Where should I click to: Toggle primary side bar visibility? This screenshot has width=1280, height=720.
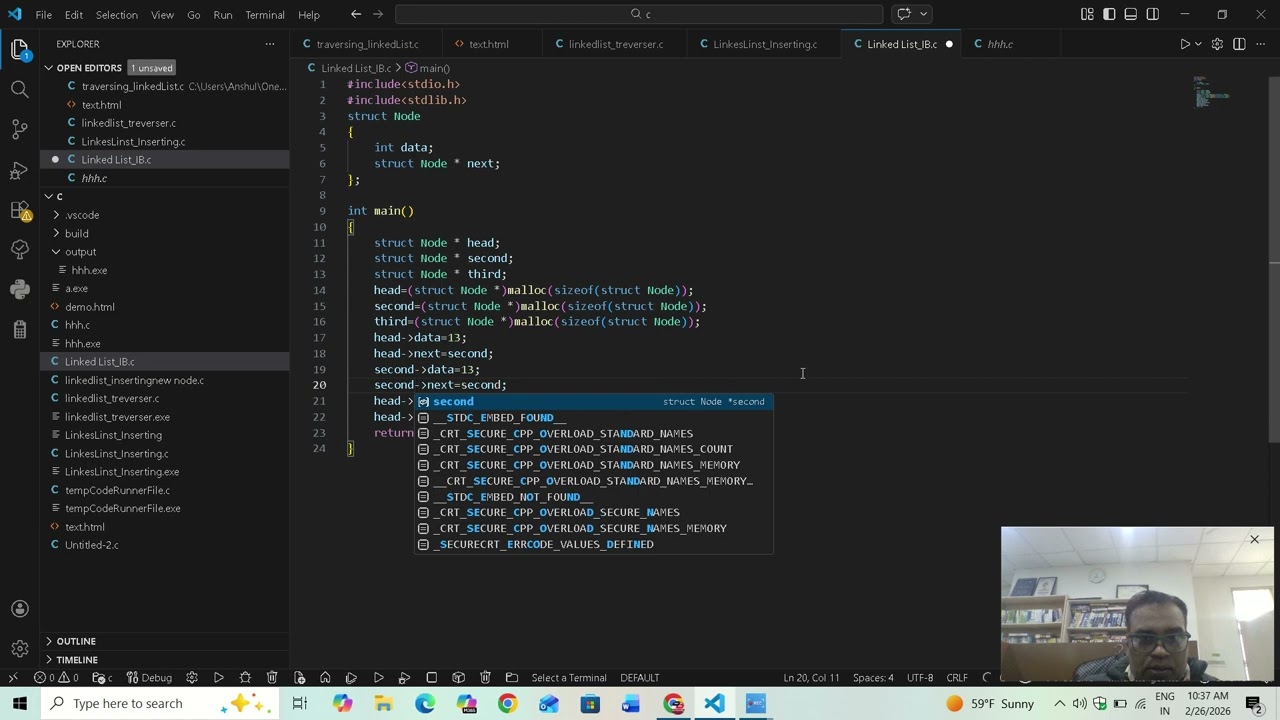[1109, 14]
